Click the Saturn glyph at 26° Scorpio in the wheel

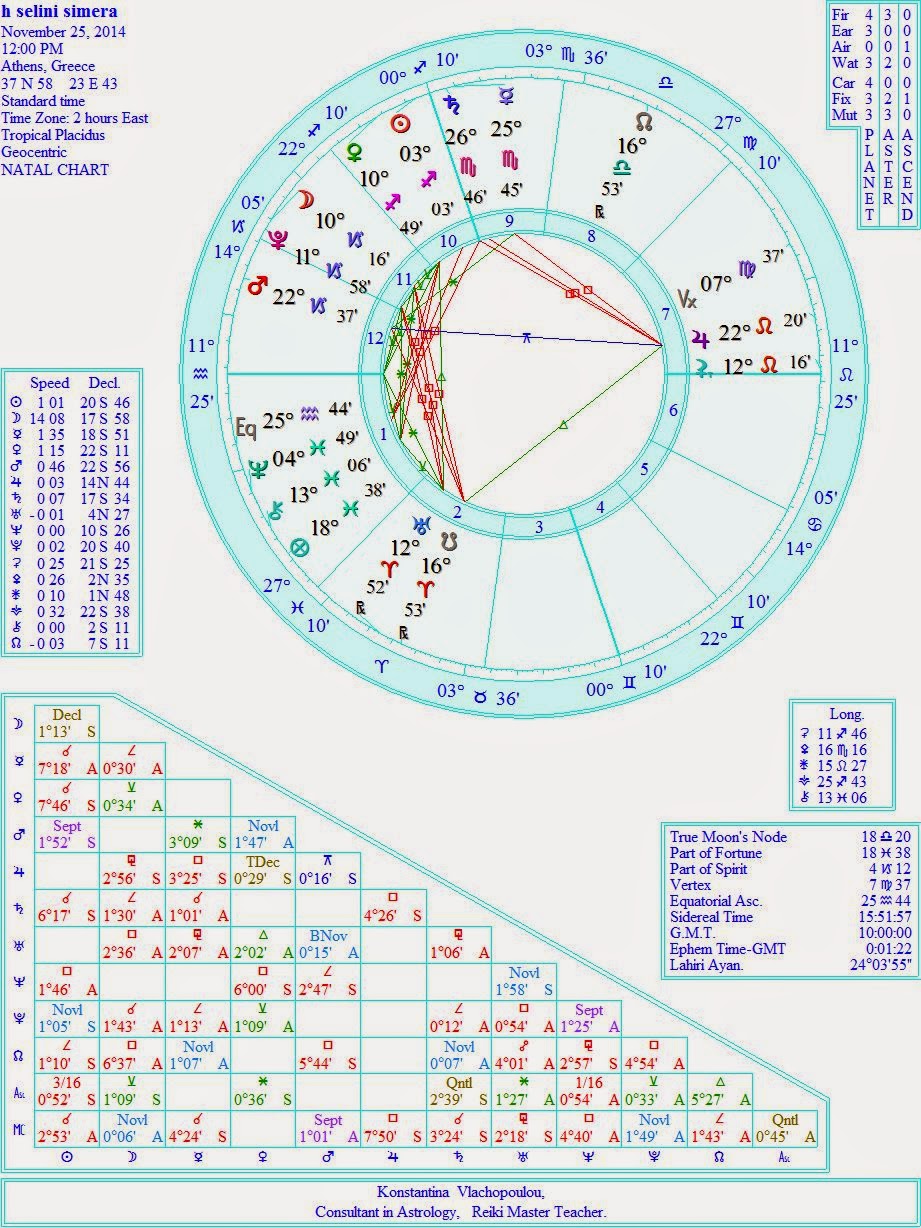click(454, 102)
